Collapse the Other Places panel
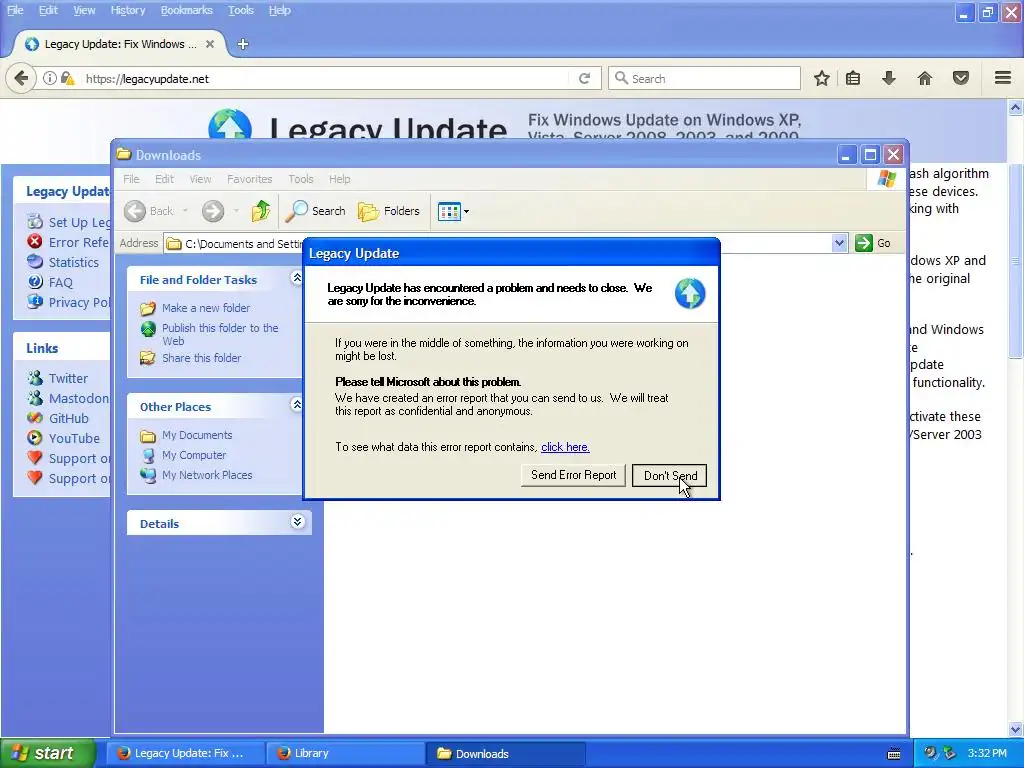This screenshot has width=1024, height=768. (297, 405)
